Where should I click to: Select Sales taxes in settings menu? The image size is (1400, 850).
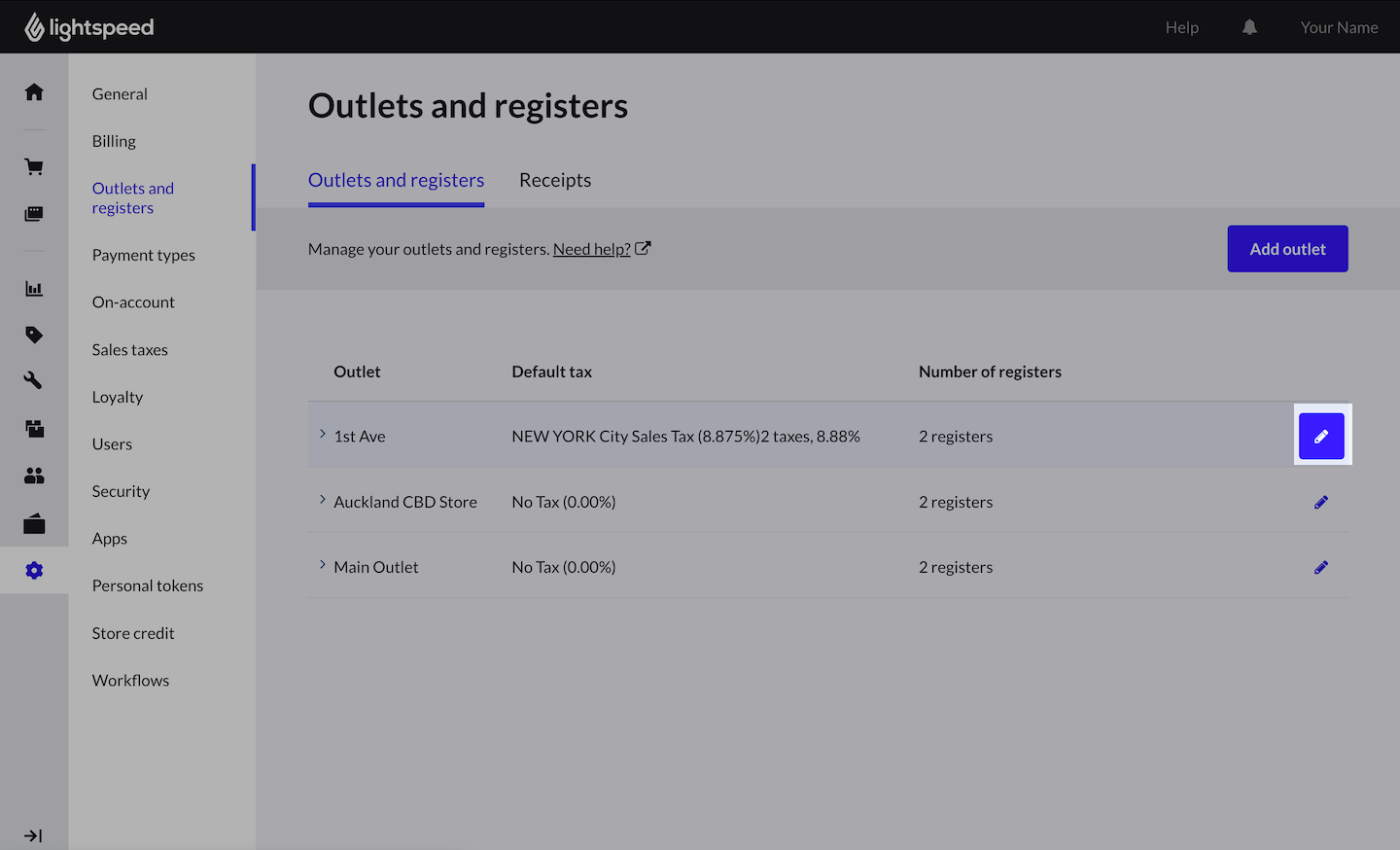(x=130, y=350)
